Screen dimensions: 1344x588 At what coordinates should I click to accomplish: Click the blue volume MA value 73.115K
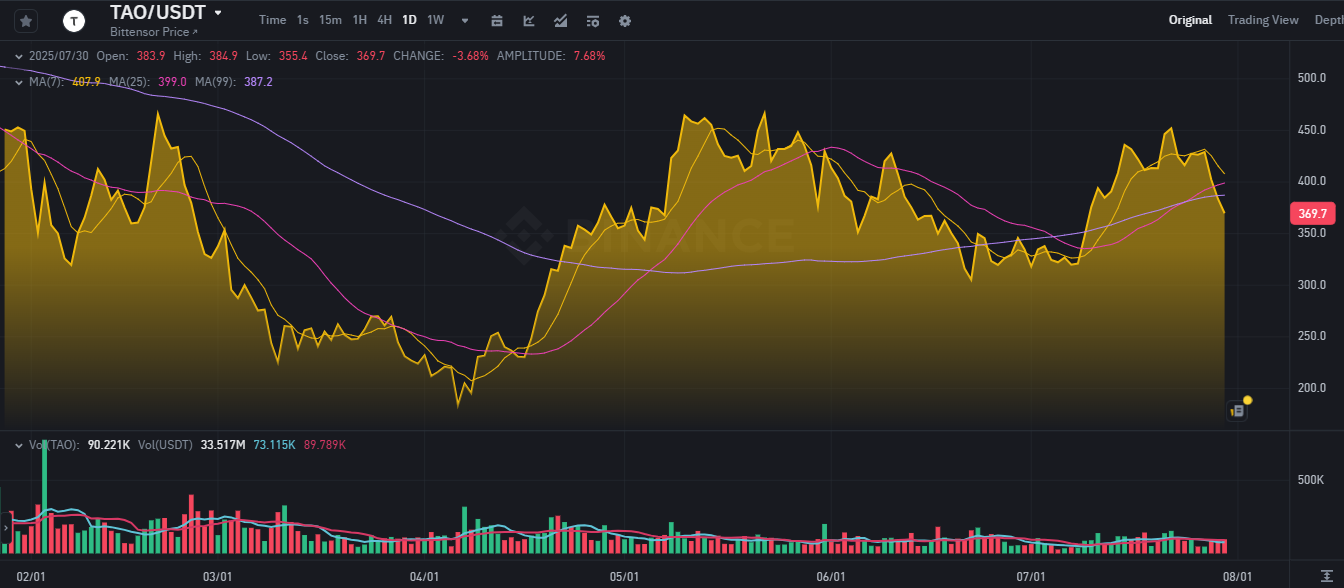click(x=275, y=444)
